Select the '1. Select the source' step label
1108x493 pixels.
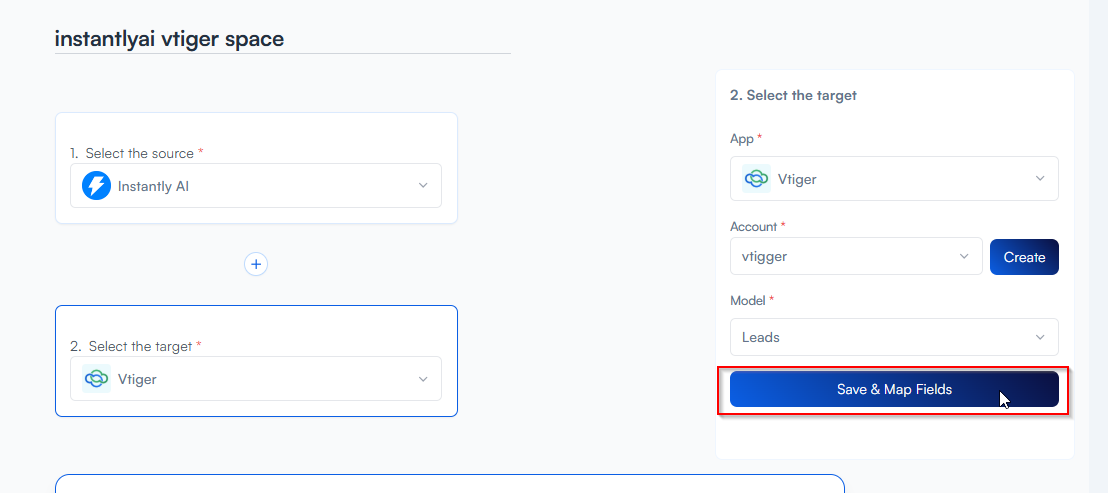(x=133, y=153)
